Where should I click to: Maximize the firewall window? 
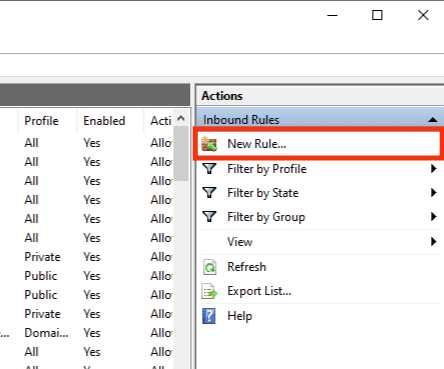[377, 15]
